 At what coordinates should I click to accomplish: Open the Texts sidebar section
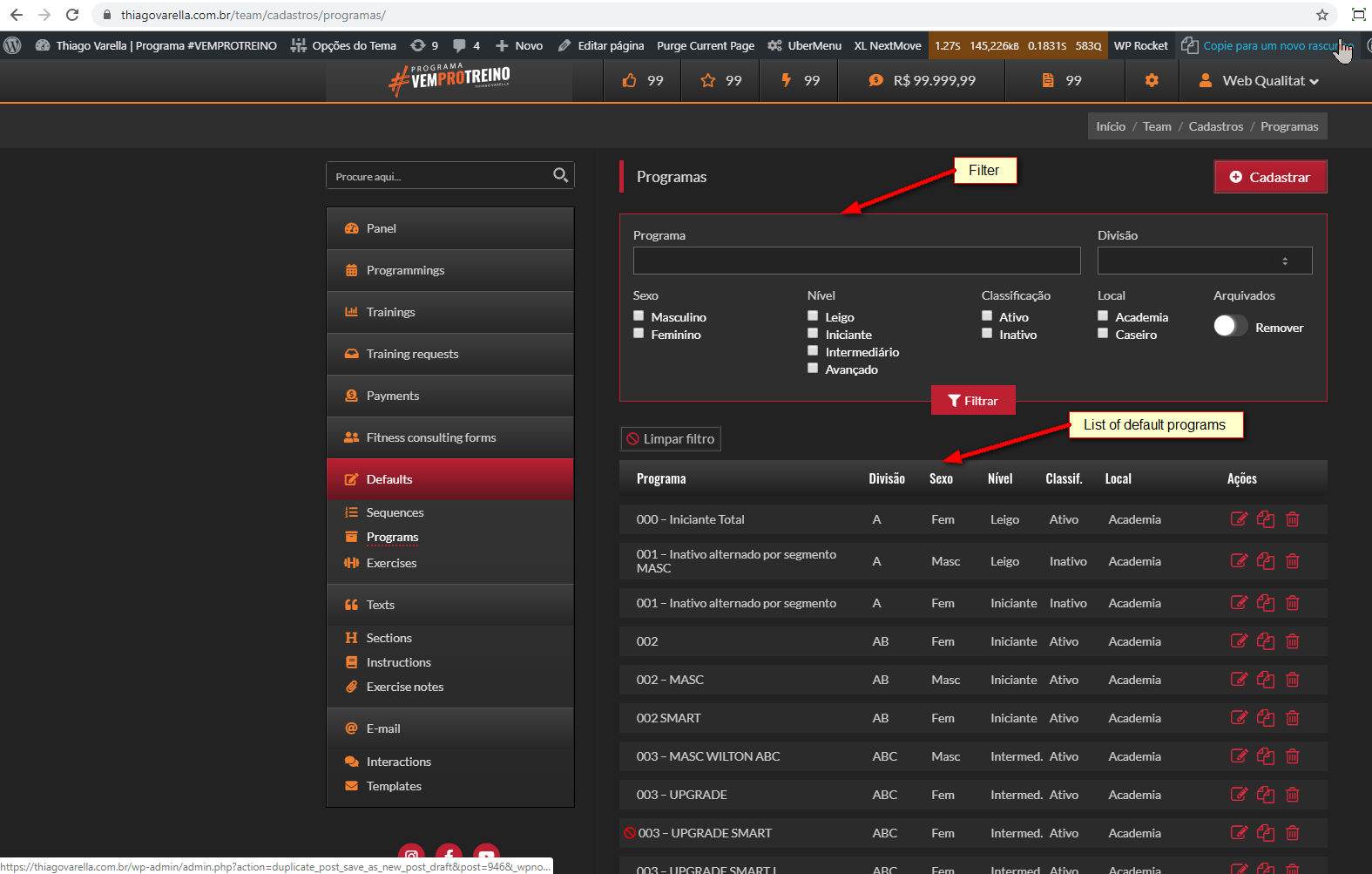[x=449, y=605]
